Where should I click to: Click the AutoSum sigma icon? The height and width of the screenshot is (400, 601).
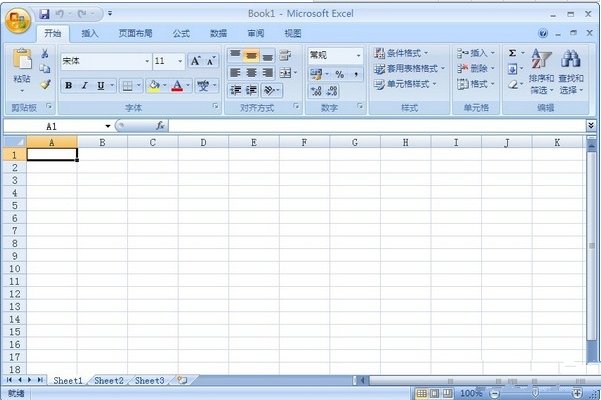[512, 53]
